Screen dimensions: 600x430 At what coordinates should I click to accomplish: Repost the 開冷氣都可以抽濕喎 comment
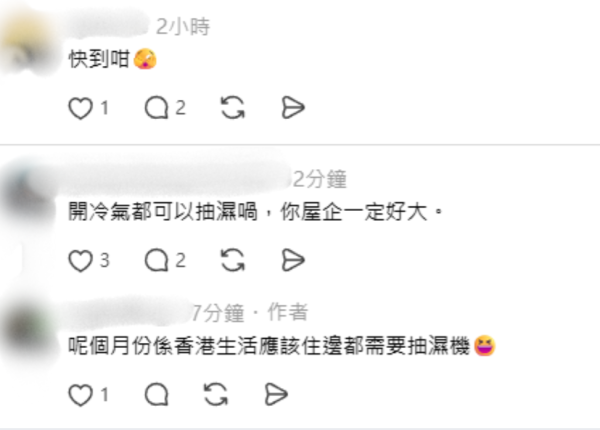coord(233,260)
